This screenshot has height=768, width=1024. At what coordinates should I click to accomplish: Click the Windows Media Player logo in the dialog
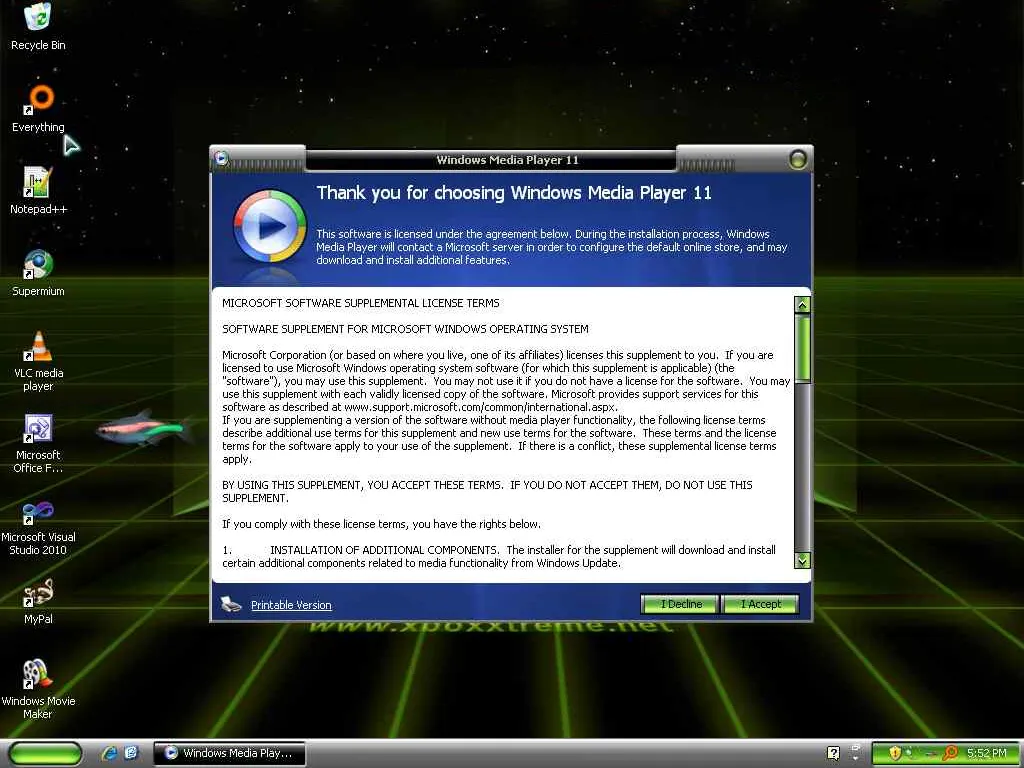pos(269,226)
